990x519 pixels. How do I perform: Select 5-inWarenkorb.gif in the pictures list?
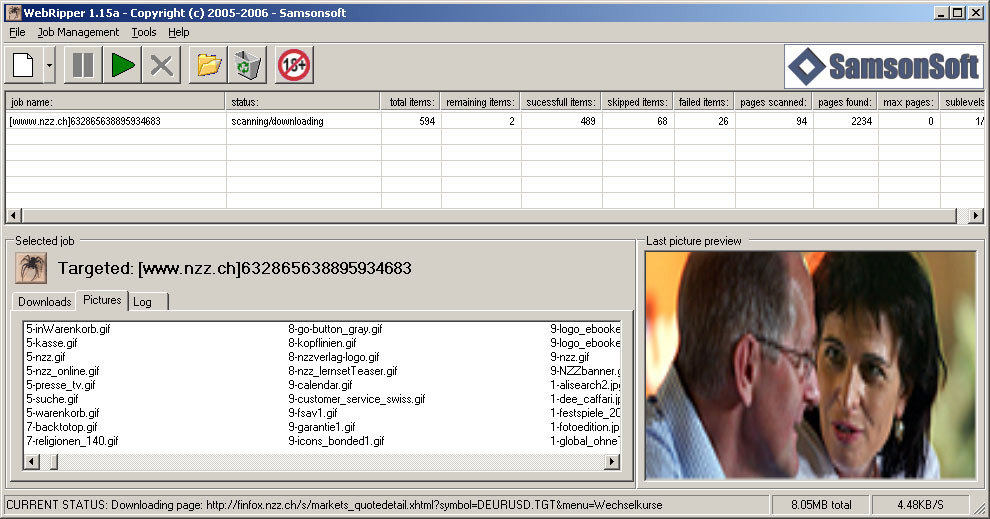click(x=68, y=329)
